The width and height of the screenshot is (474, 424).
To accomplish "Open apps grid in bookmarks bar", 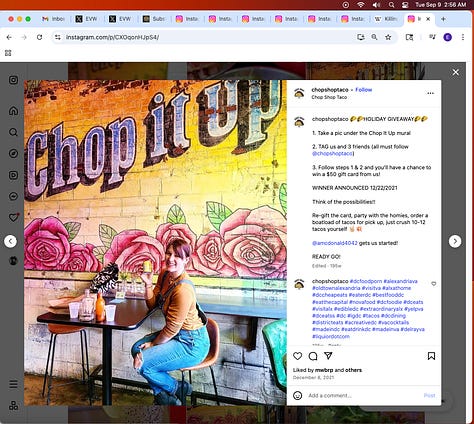I will (x=8, y=53).
